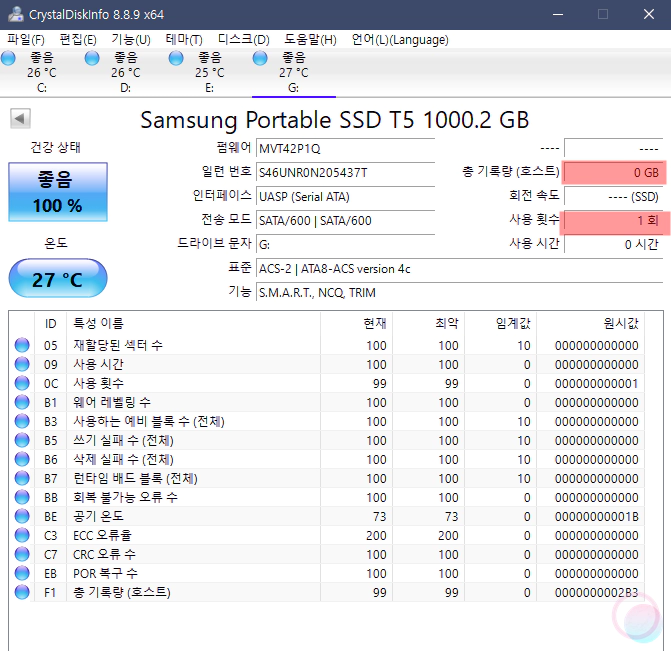Image resolution: width=671 pixels, height=651 pixels.
Task: Select the 사용하는 예비 블록 수 (전체) row
Action: 327,421
